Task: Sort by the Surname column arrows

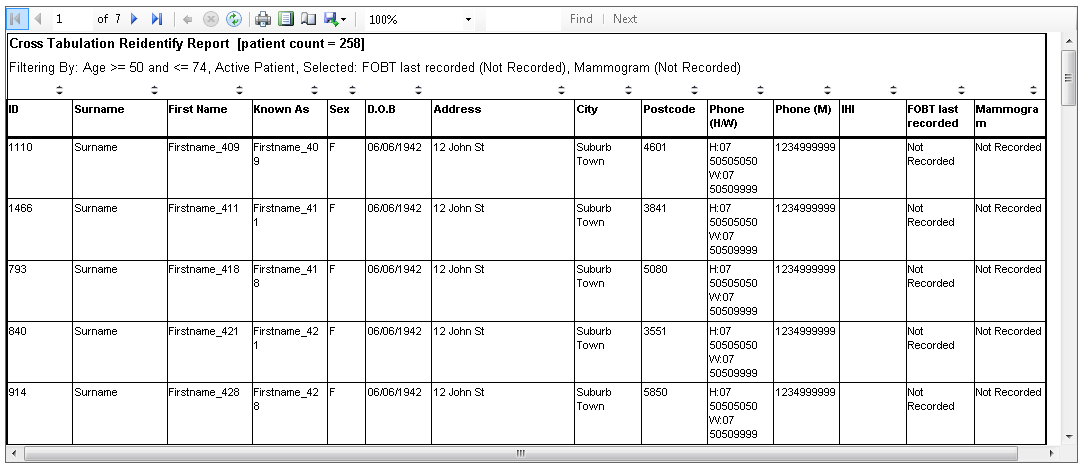Action: [x=154, y=90]
